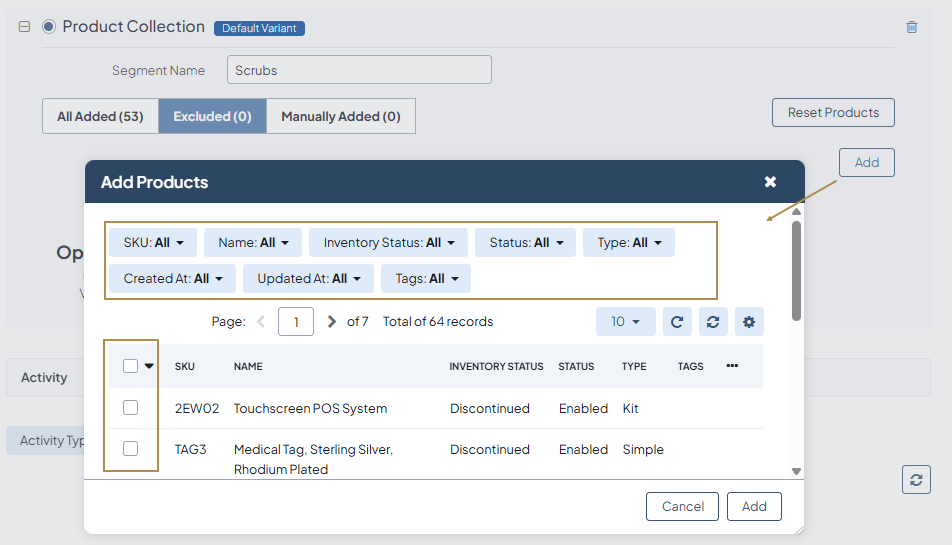The height and width of the screenshot is (545, 952).
Task: Expand the Created At filter dropdown
Action: (173, 279)
